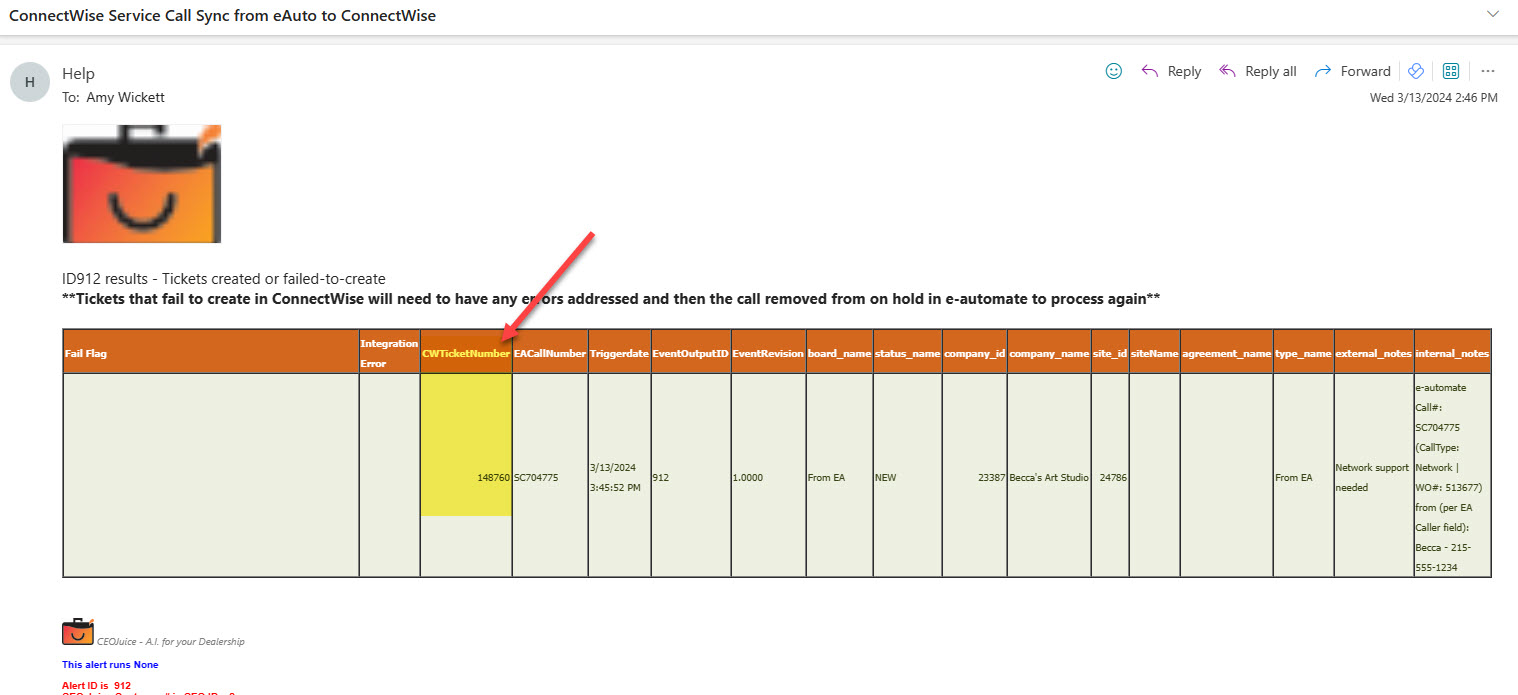Screen dimensions: 1518x695
Task: Click the EventOutputID column header
Action: click(x=690, y=353)
